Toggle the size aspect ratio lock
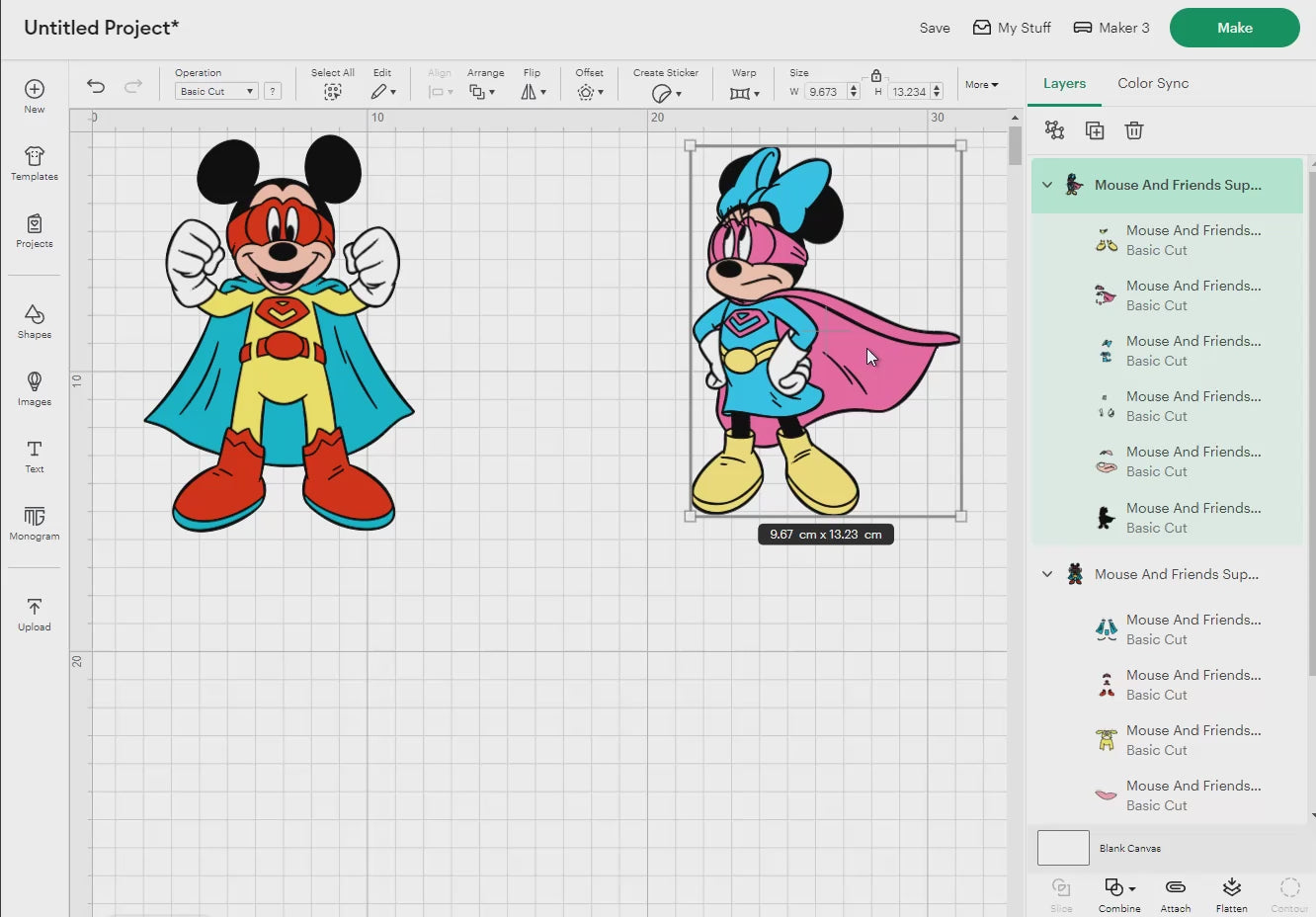The height and width of the screenshot is (917, 1316). [875, 75]
